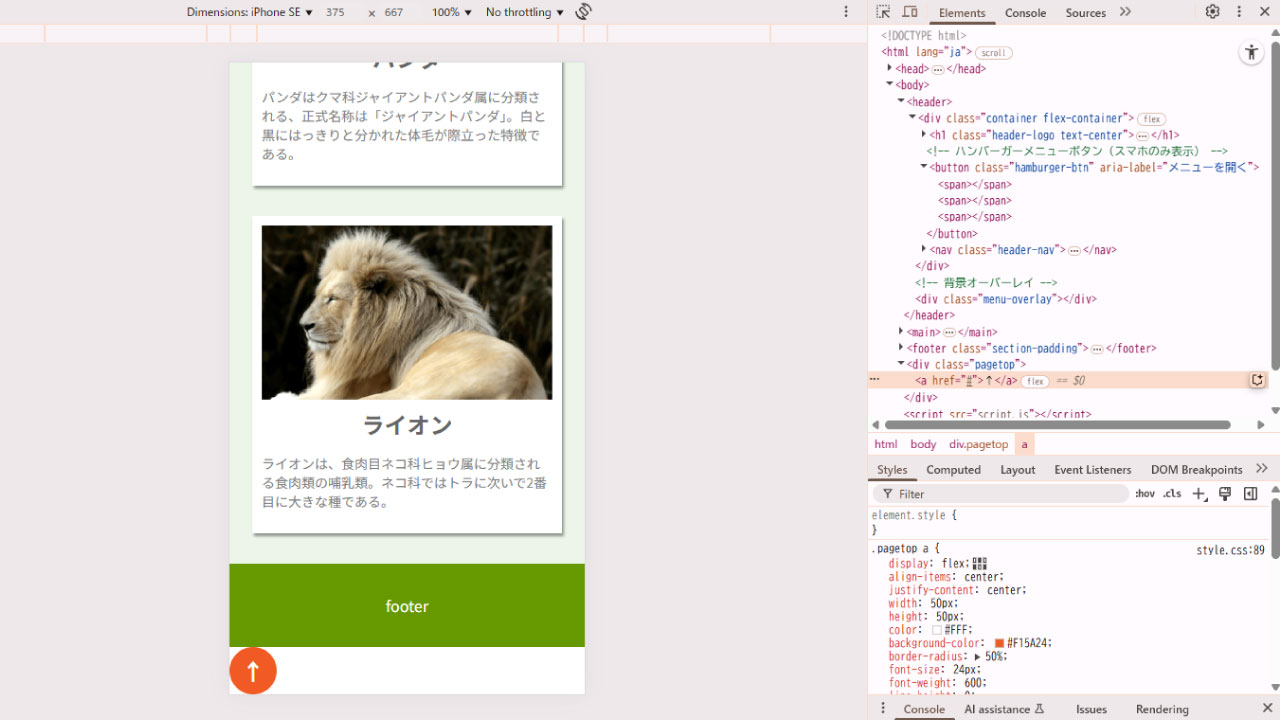Toggle flex badge on selected anchor

[x=1035, y=381]
